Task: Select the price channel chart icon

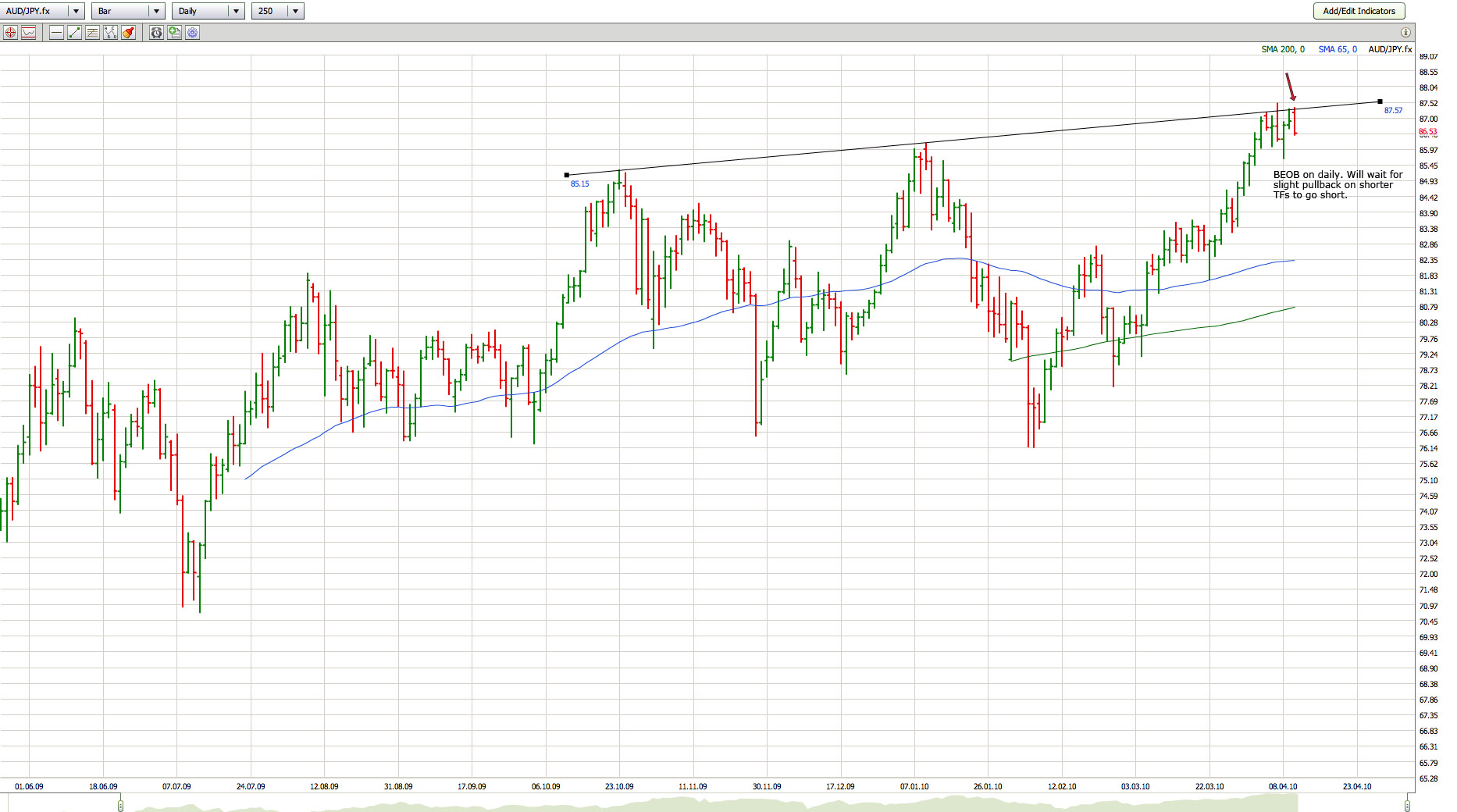Action: (x=29, y=33)
